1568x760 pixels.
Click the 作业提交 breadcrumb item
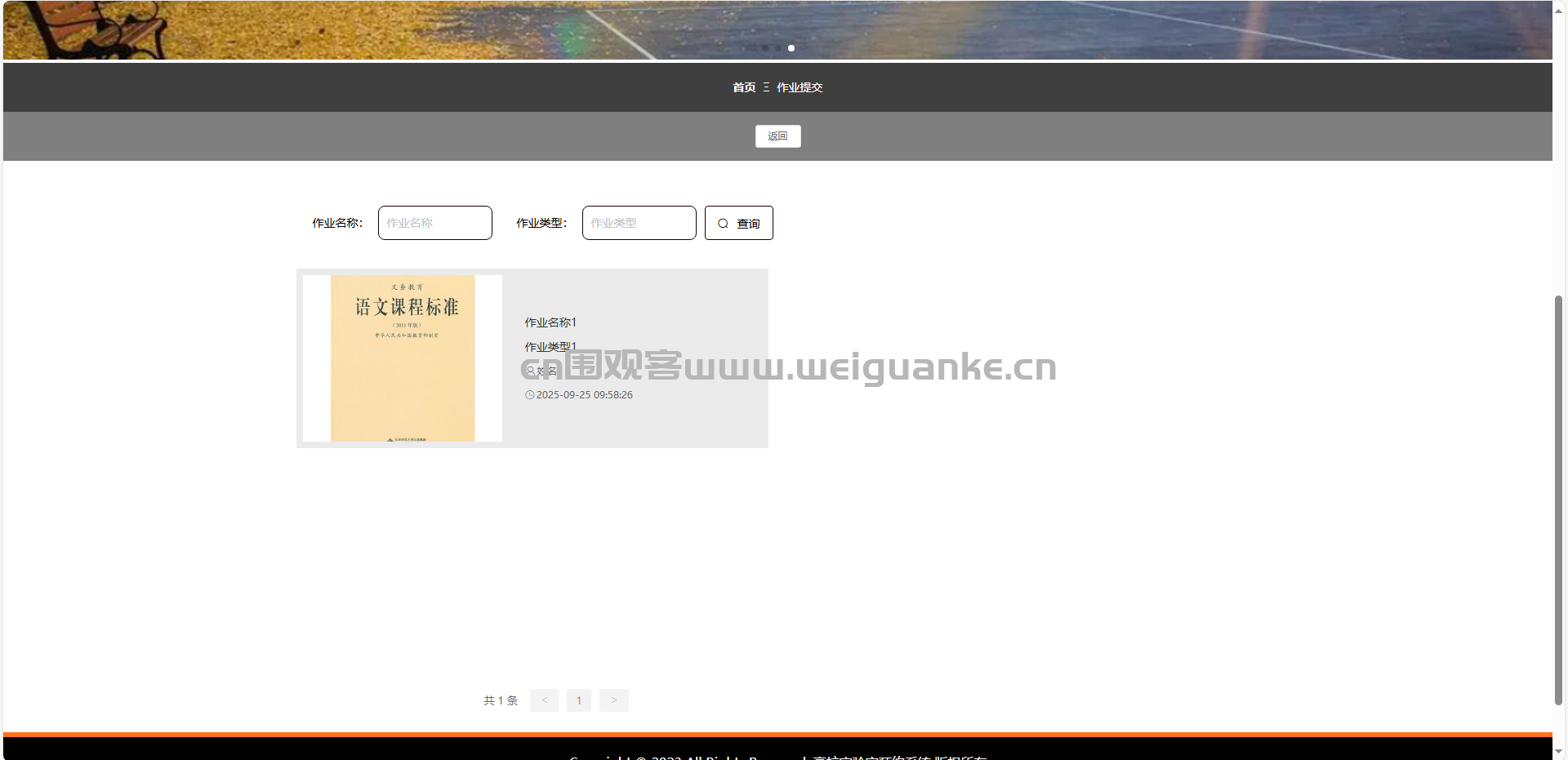tap(800, 87)
